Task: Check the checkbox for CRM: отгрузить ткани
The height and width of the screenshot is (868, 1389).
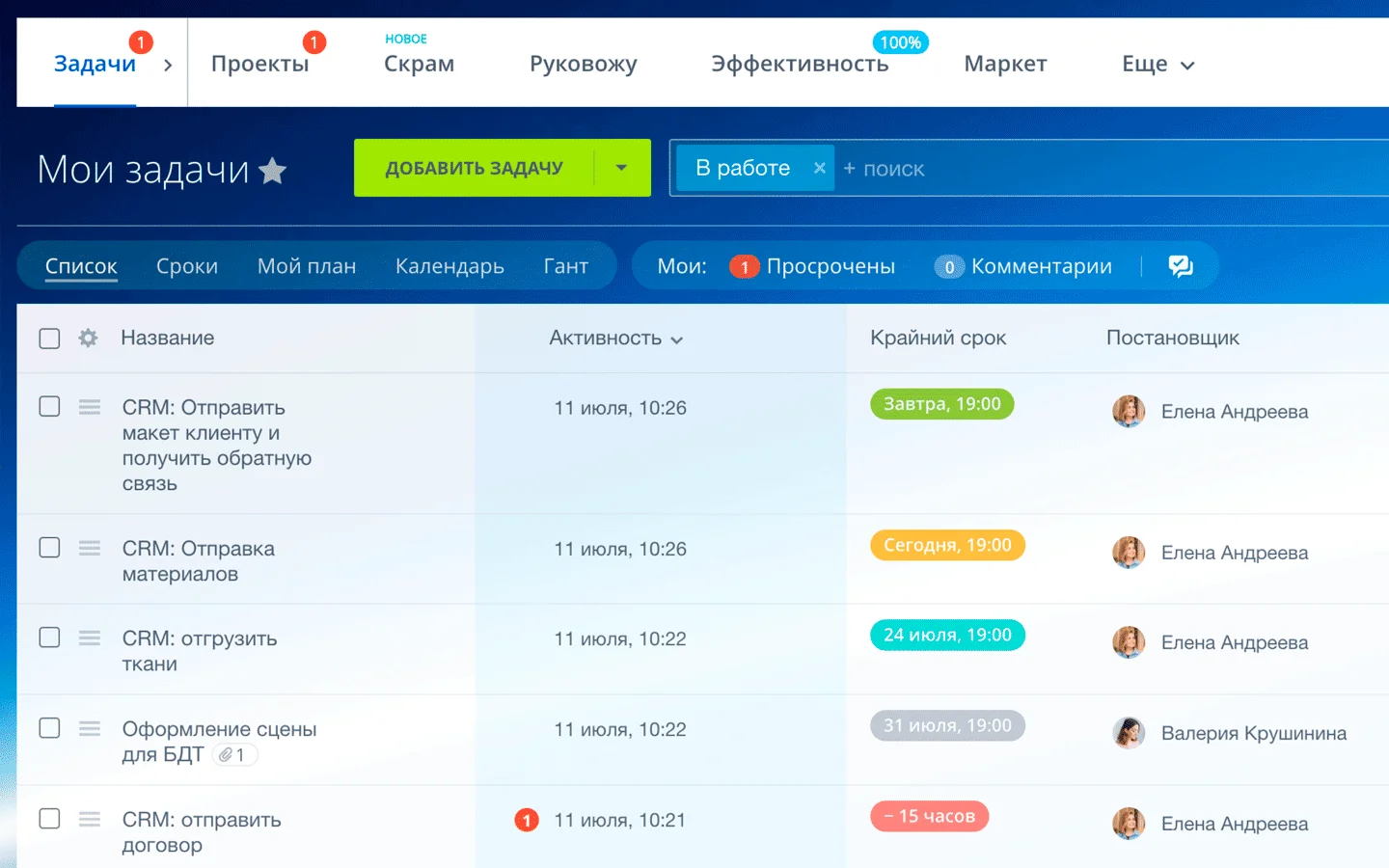Action: tap(49, 637)
